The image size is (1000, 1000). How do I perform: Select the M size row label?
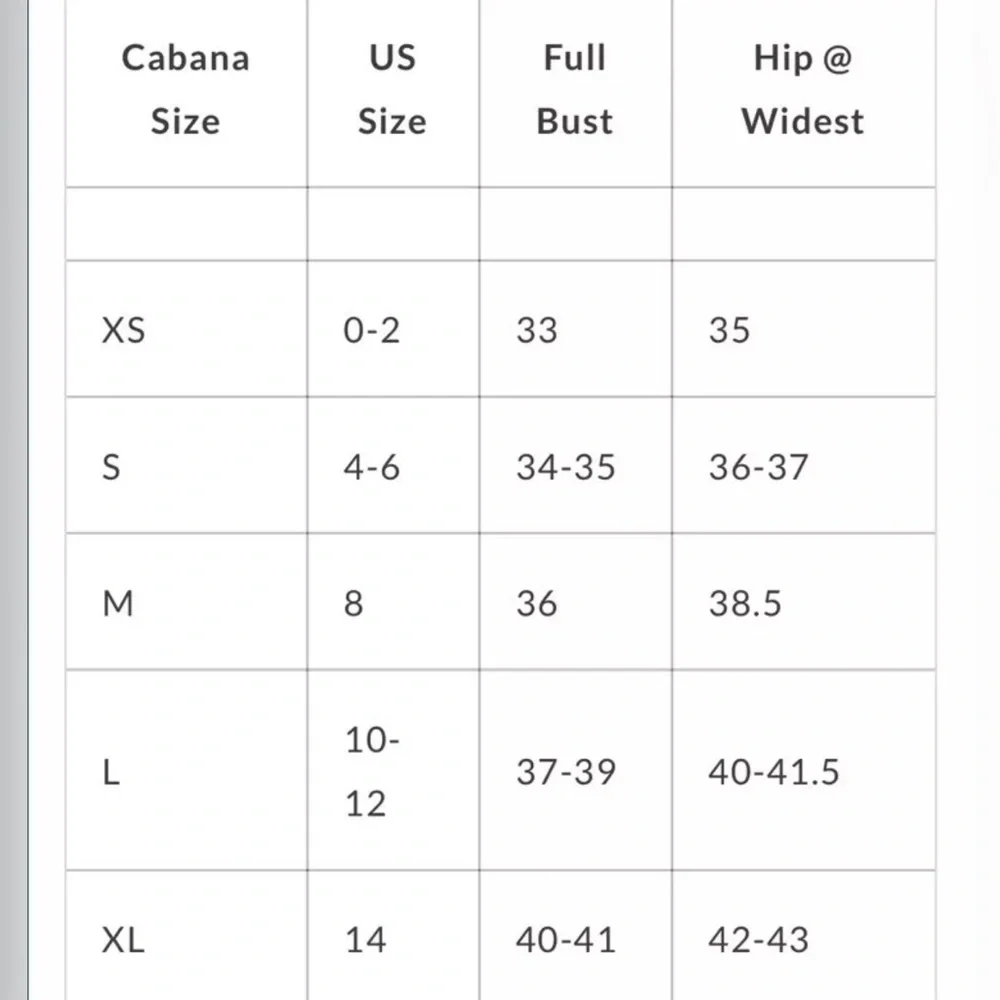click(118, 604)
